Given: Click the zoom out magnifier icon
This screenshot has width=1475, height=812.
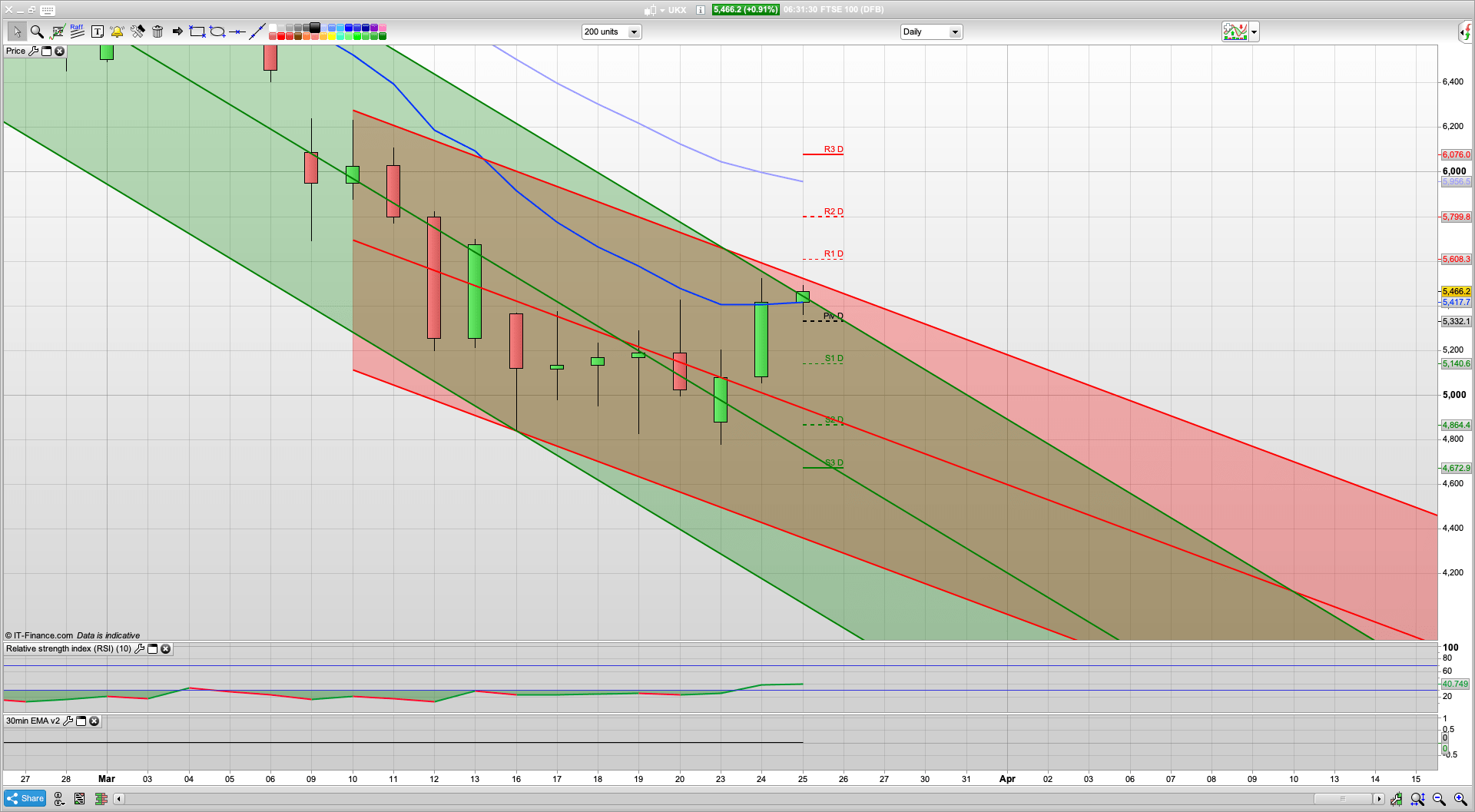Looking at the screenshot, I should 1439,799.
